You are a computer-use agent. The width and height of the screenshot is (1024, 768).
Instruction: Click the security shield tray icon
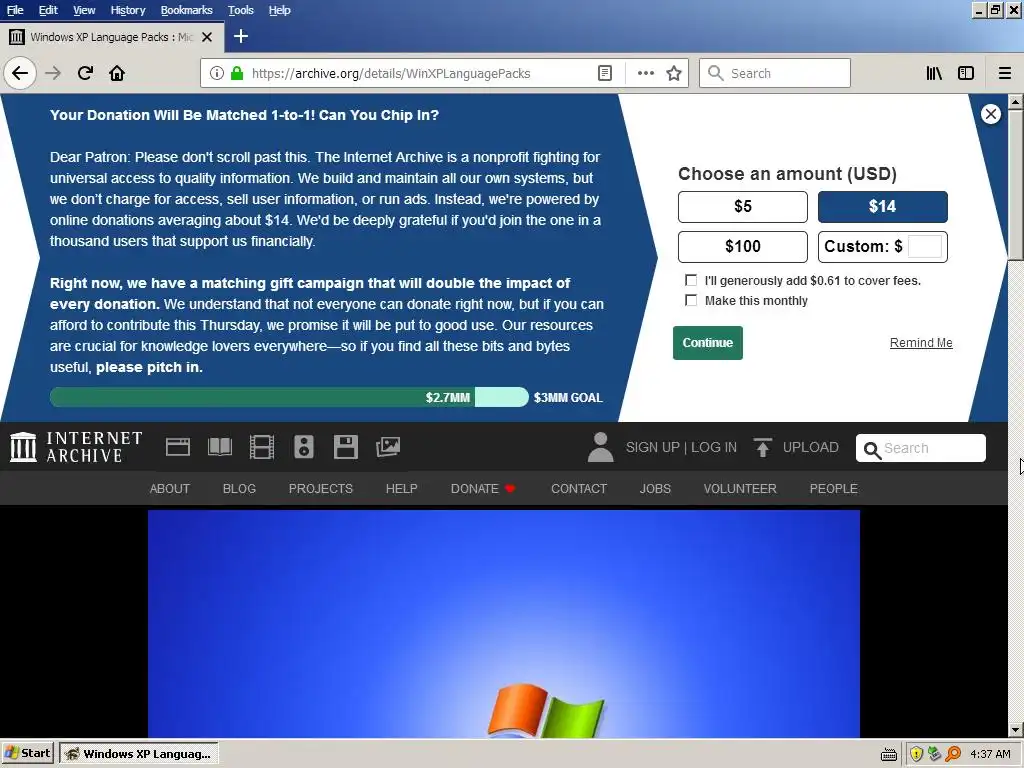click(916, 754)
